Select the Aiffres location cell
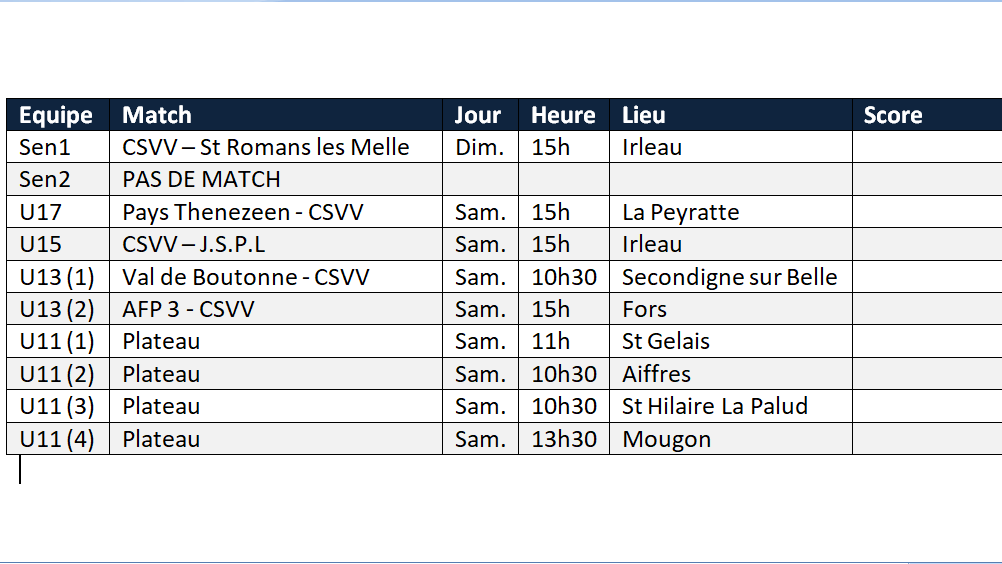The height and width of the screenshot is (564, 1002). [x=656, y=374]
